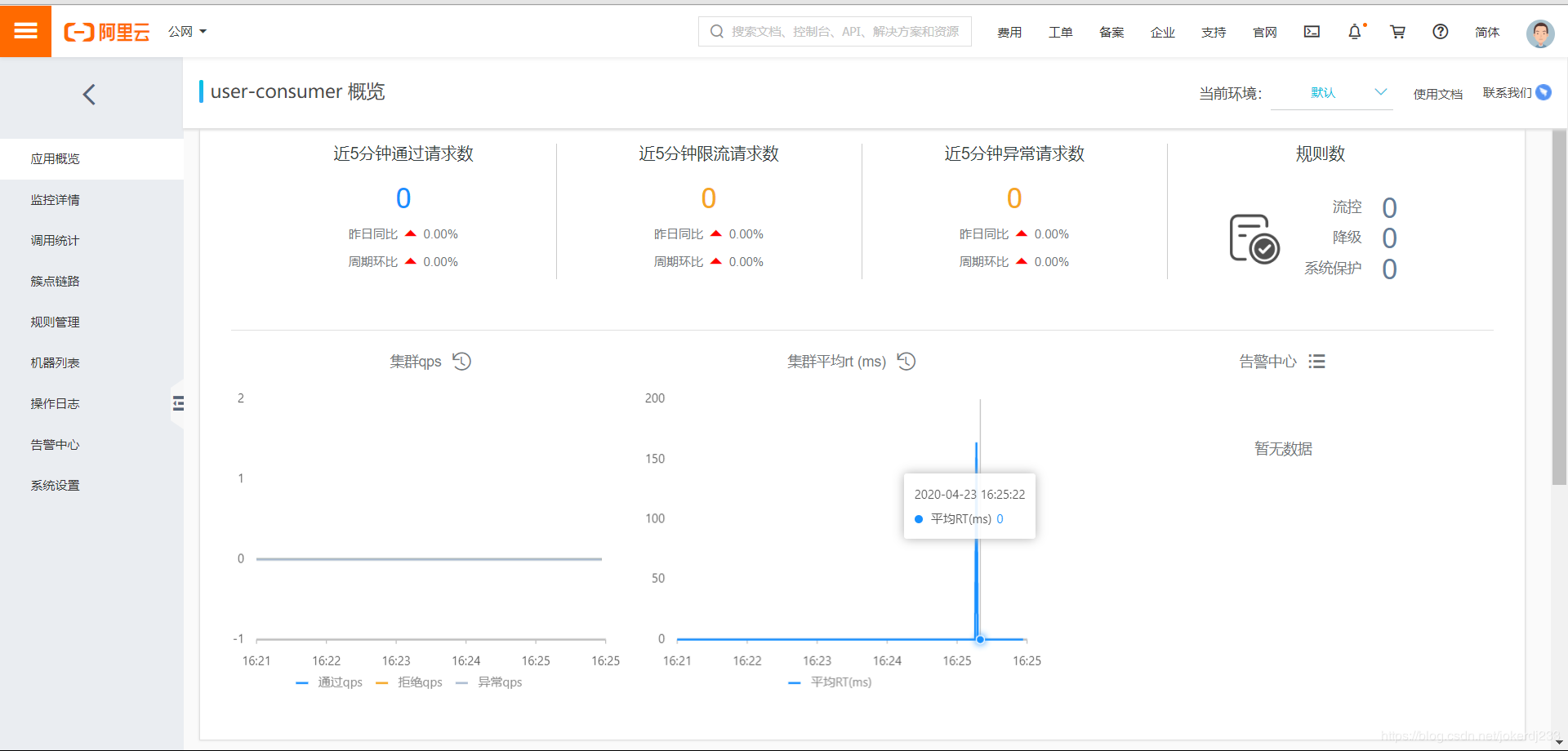This screenshot has width=1568, height=751.
Task: Open the alarm center list icon
Action: click(1316, 361)
